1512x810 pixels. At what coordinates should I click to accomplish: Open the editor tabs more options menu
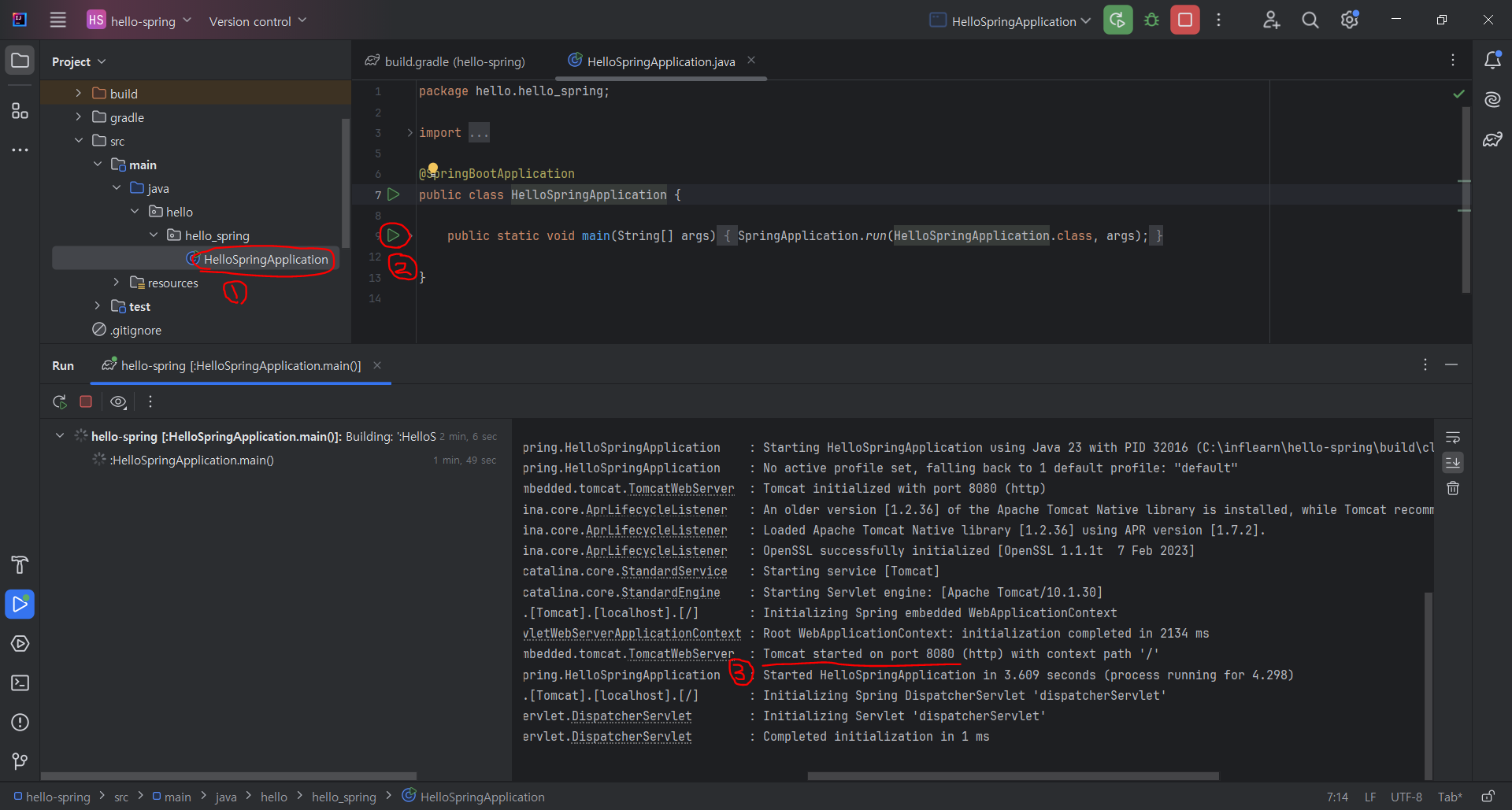pyautogui.click(x=1453, y=60)
